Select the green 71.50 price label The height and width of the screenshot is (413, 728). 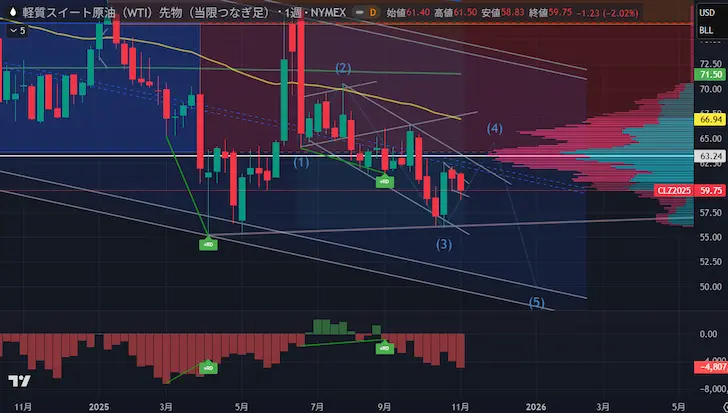(x=711, y=75)
